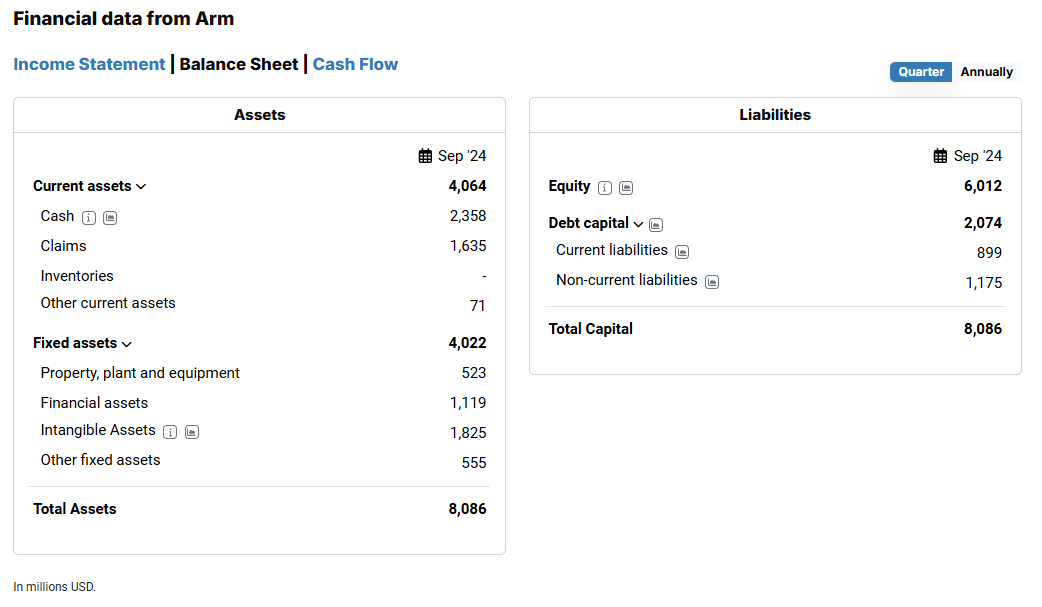Collapse the Debt capital section

pos(638,224)
